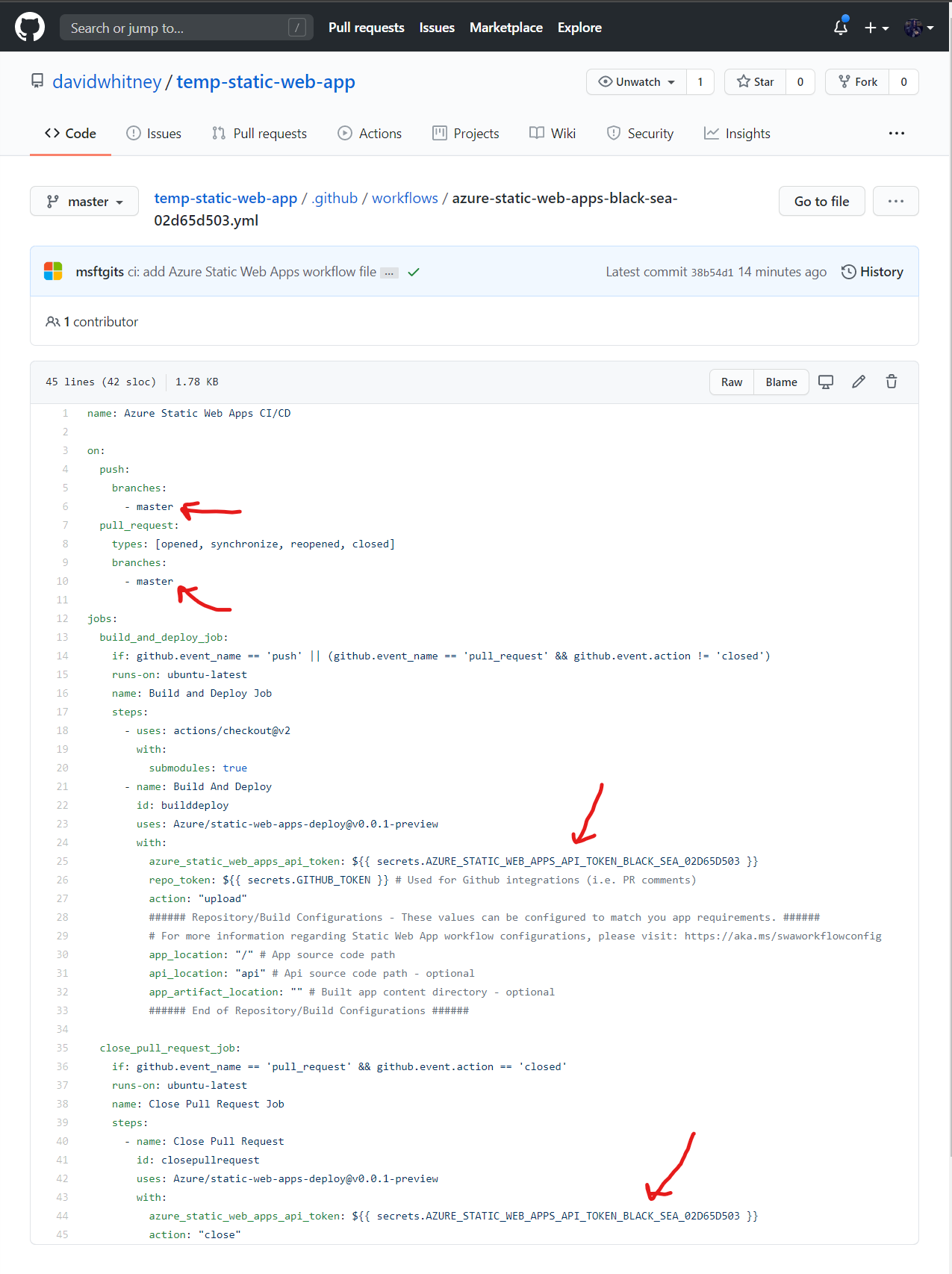
Task: Open the GitHub home logo
Action: [x=30, y=28]
